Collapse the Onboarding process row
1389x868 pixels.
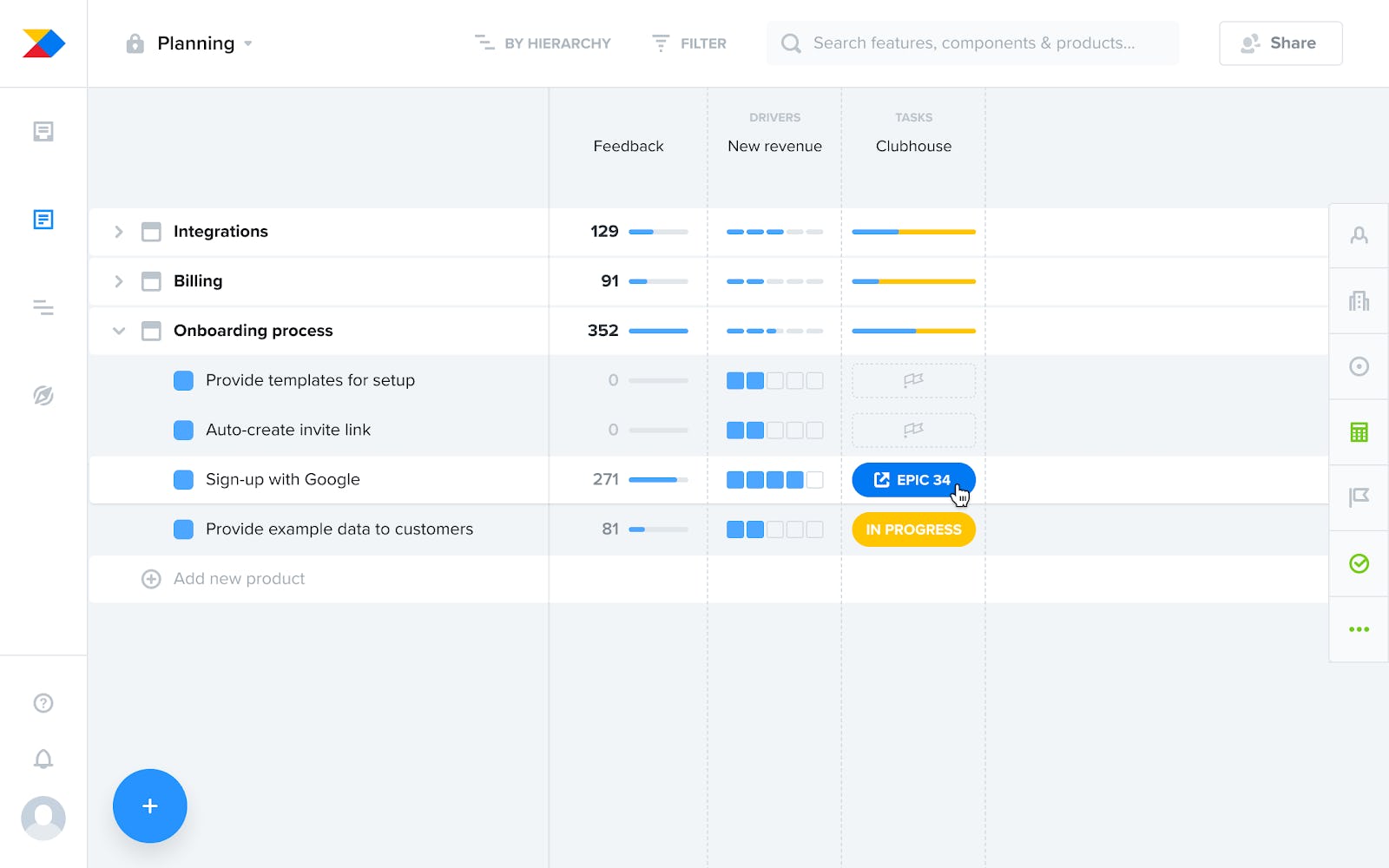[119, 331]
